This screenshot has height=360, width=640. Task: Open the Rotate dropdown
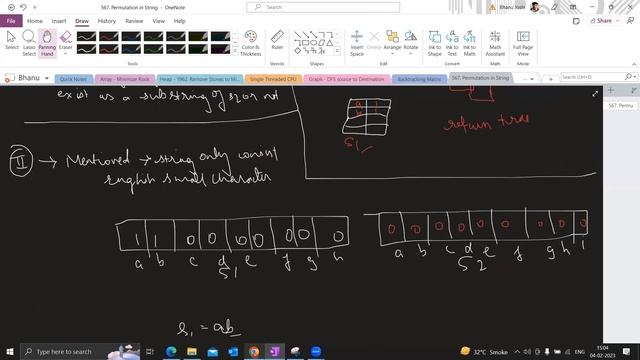(411, 43)
